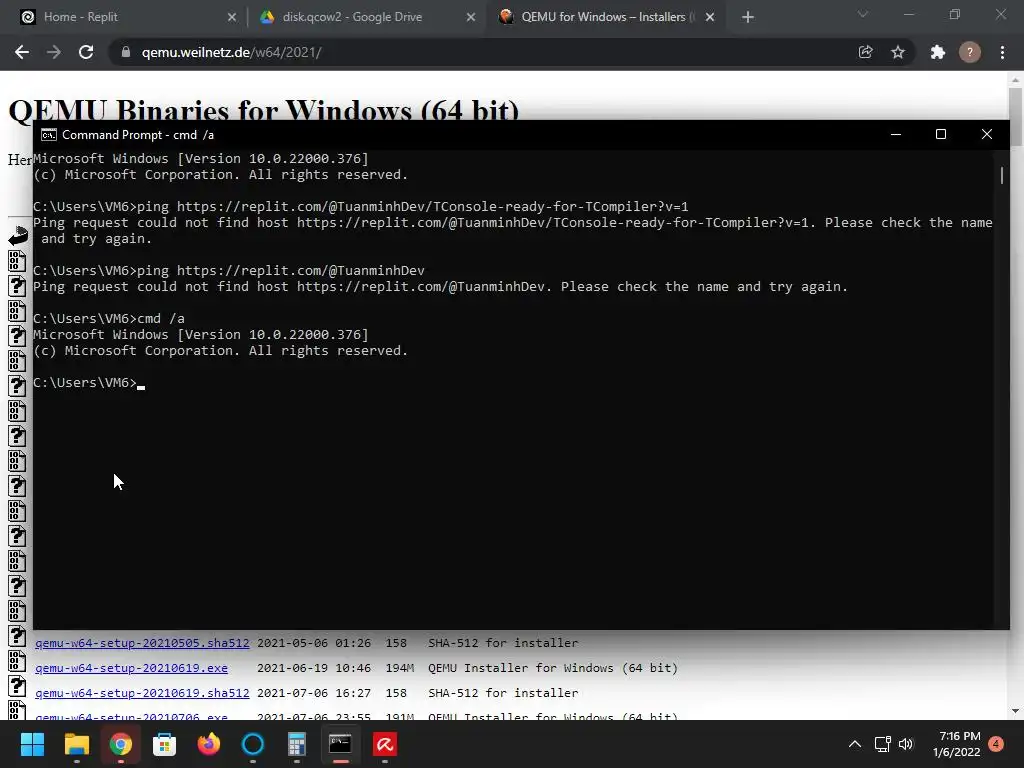View site security lock info
Image resolution: width=1024 pixels, height=768 pixels.
pos(125,52)
